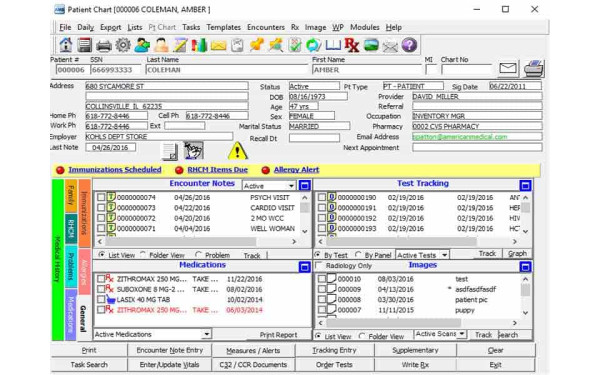Maximize the Encounter Notes panel
The width and height of the screenshot is (600, 375).
click(x=305, y=186)
